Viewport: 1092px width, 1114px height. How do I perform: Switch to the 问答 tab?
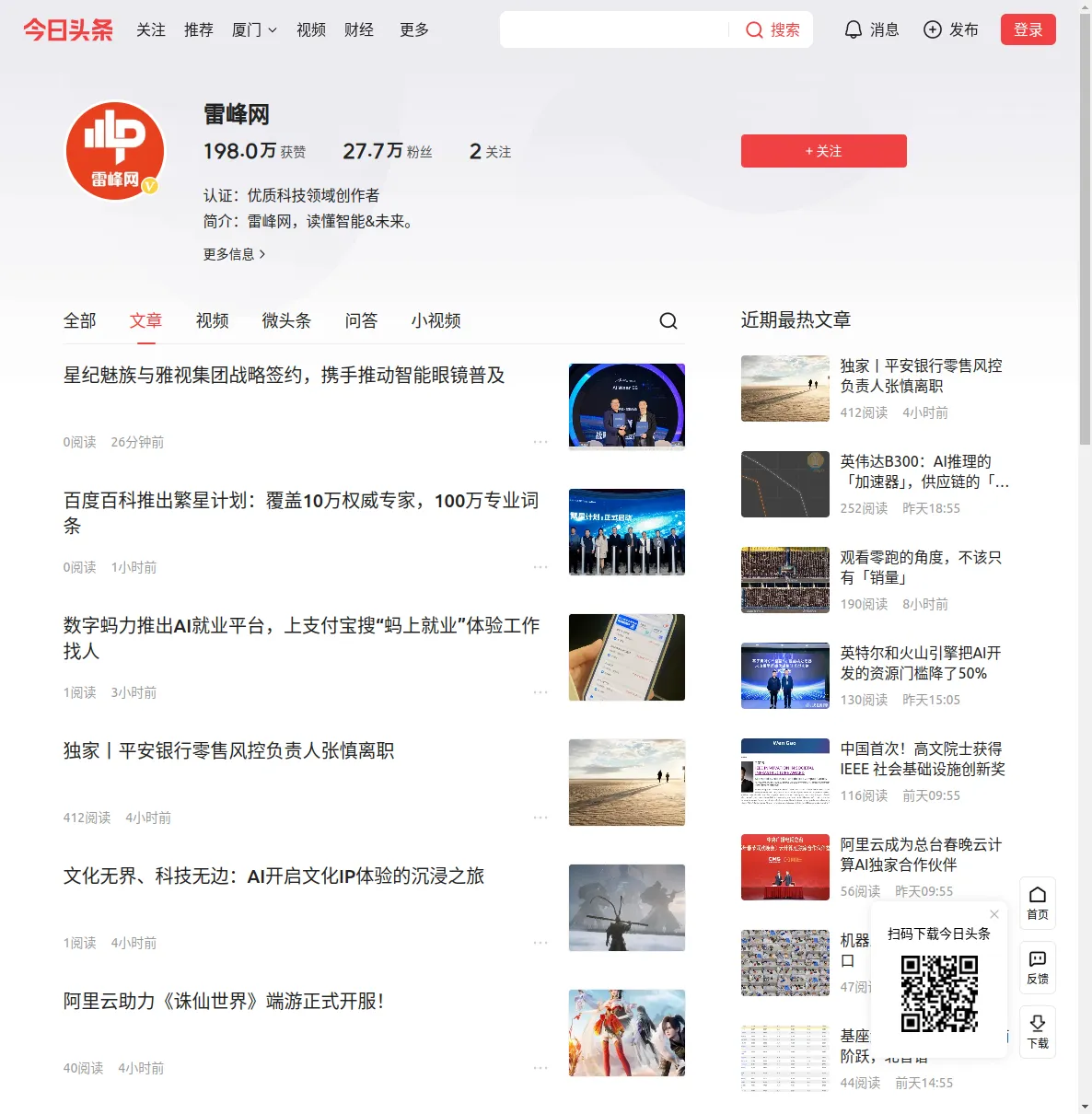click(x=362, y=320)
